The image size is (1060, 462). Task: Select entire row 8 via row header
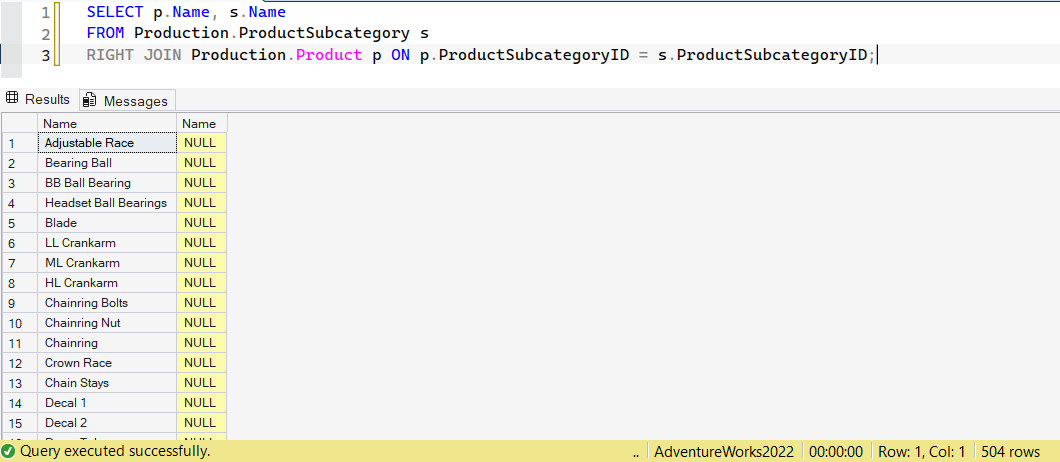click(20, 283)
